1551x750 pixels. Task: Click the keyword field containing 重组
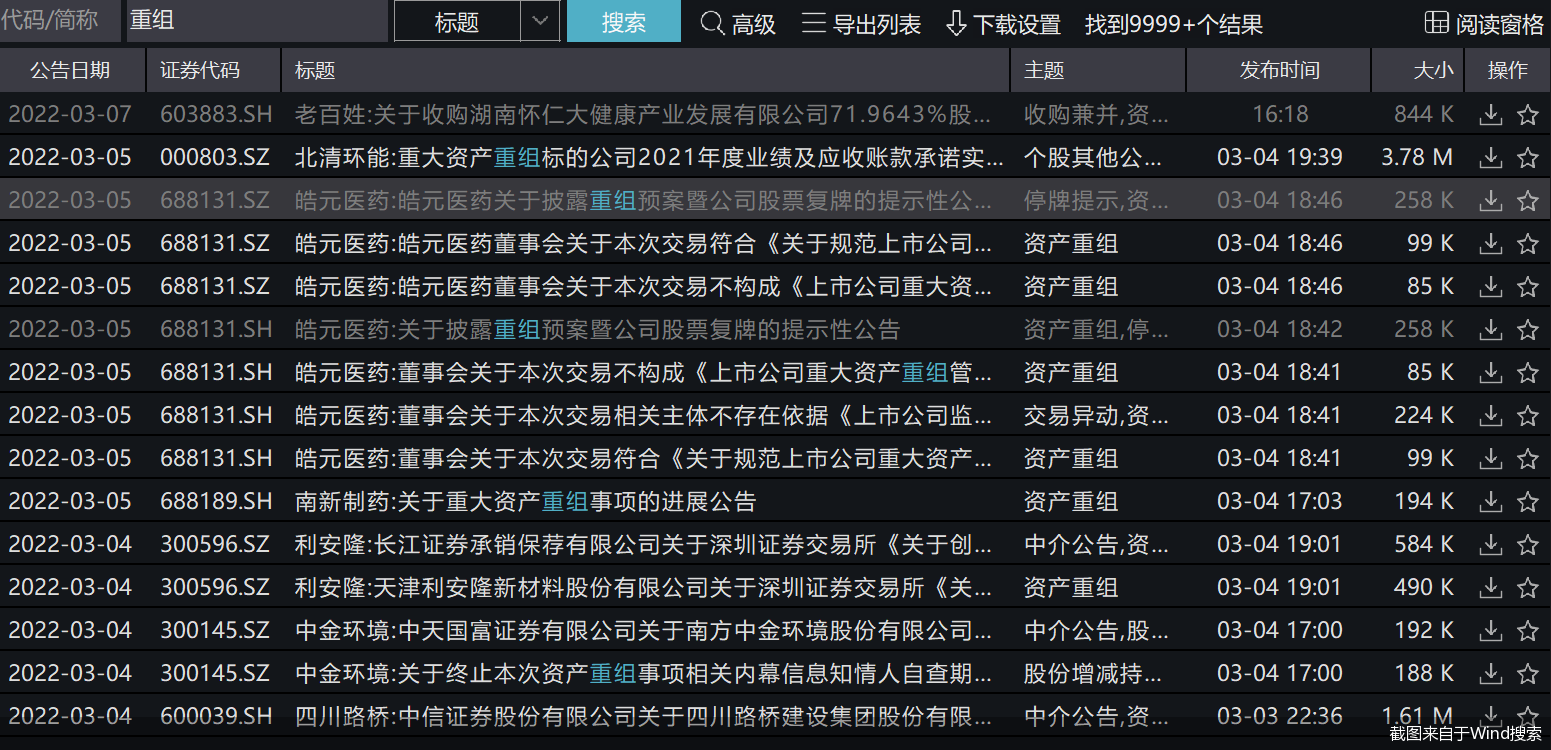point(257,20)
